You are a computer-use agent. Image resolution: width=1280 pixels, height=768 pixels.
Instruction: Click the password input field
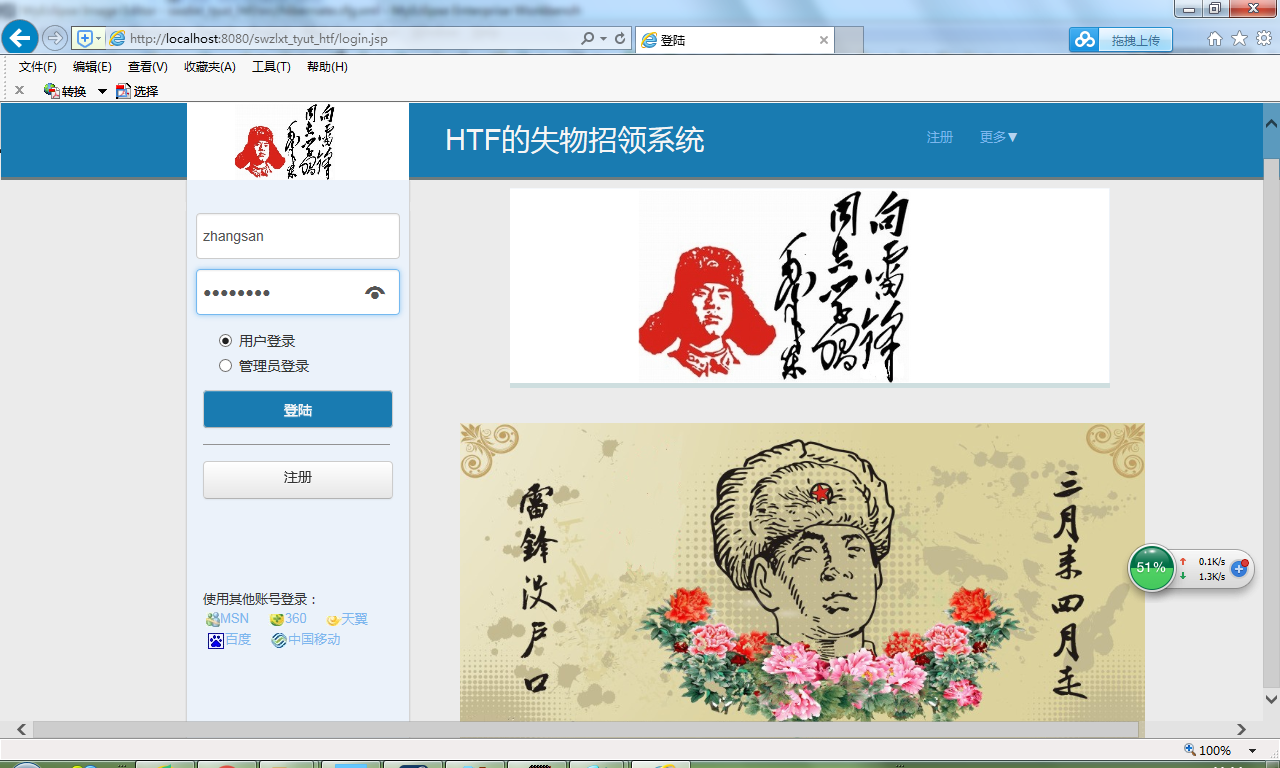(298, 292)
